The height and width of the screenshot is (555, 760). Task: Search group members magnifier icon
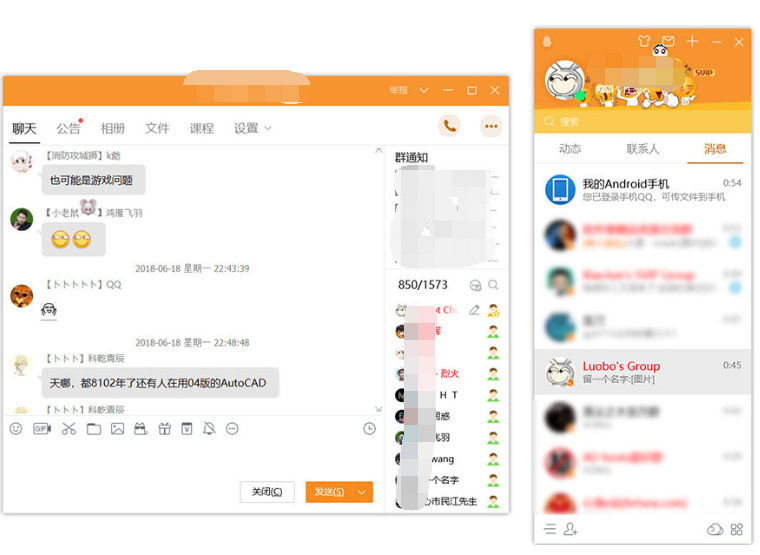493,285
